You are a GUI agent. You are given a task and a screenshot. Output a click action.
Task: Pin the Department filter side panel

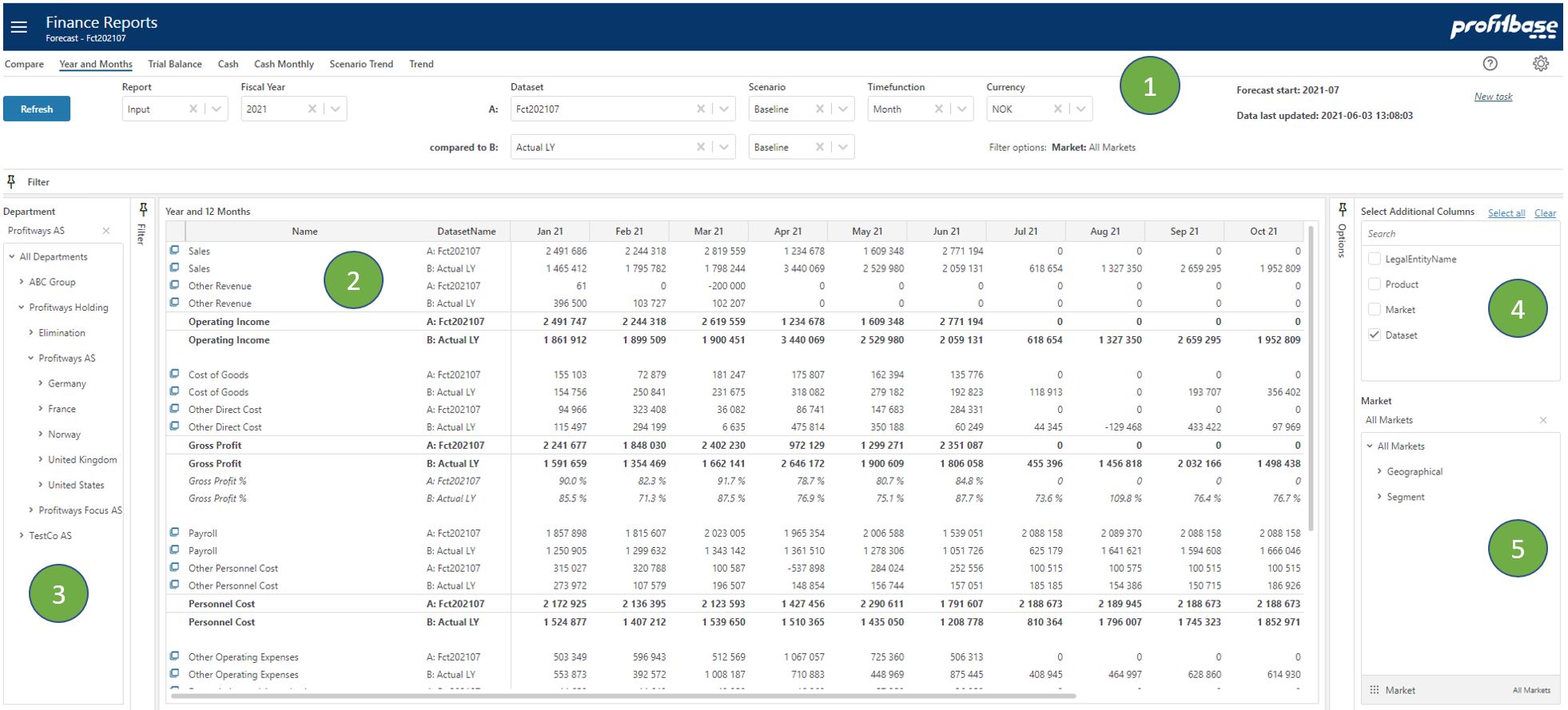point(143,209)
